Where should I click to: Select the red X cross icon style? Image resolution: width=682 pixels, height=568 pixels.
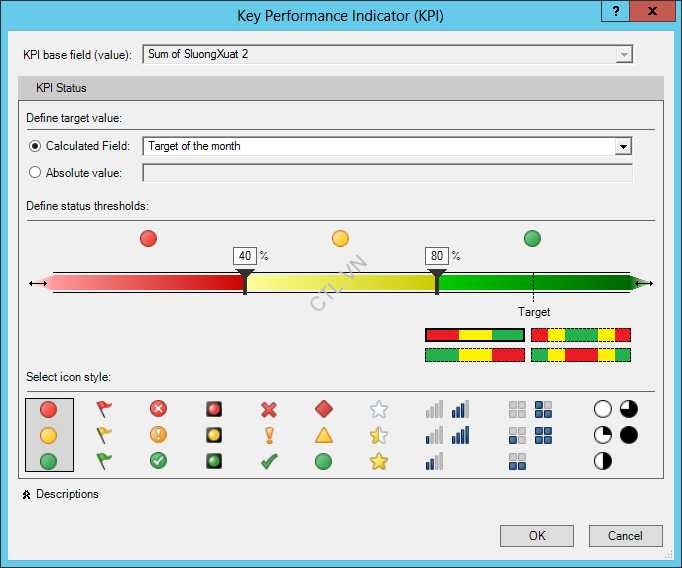pos(268,435)
